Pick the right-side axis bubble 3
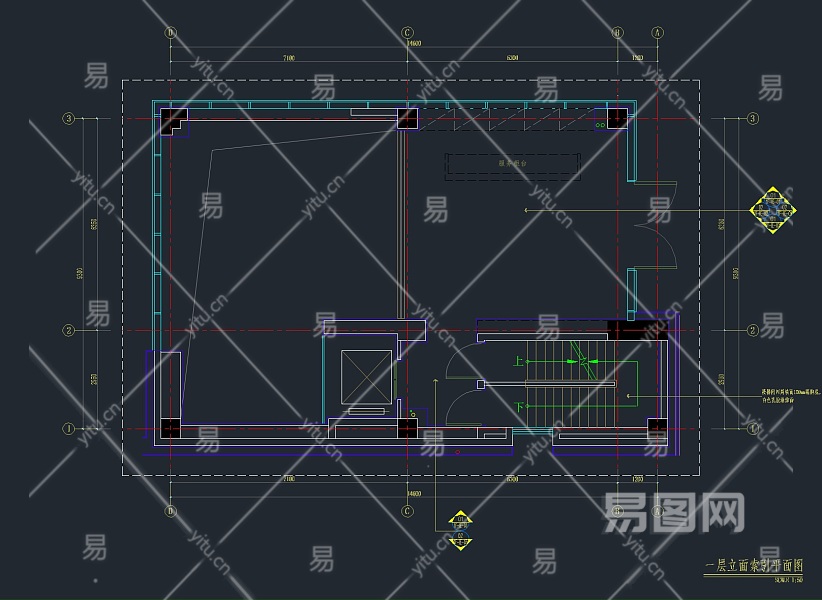Screen dimensions: 822x600 point(753,118)
